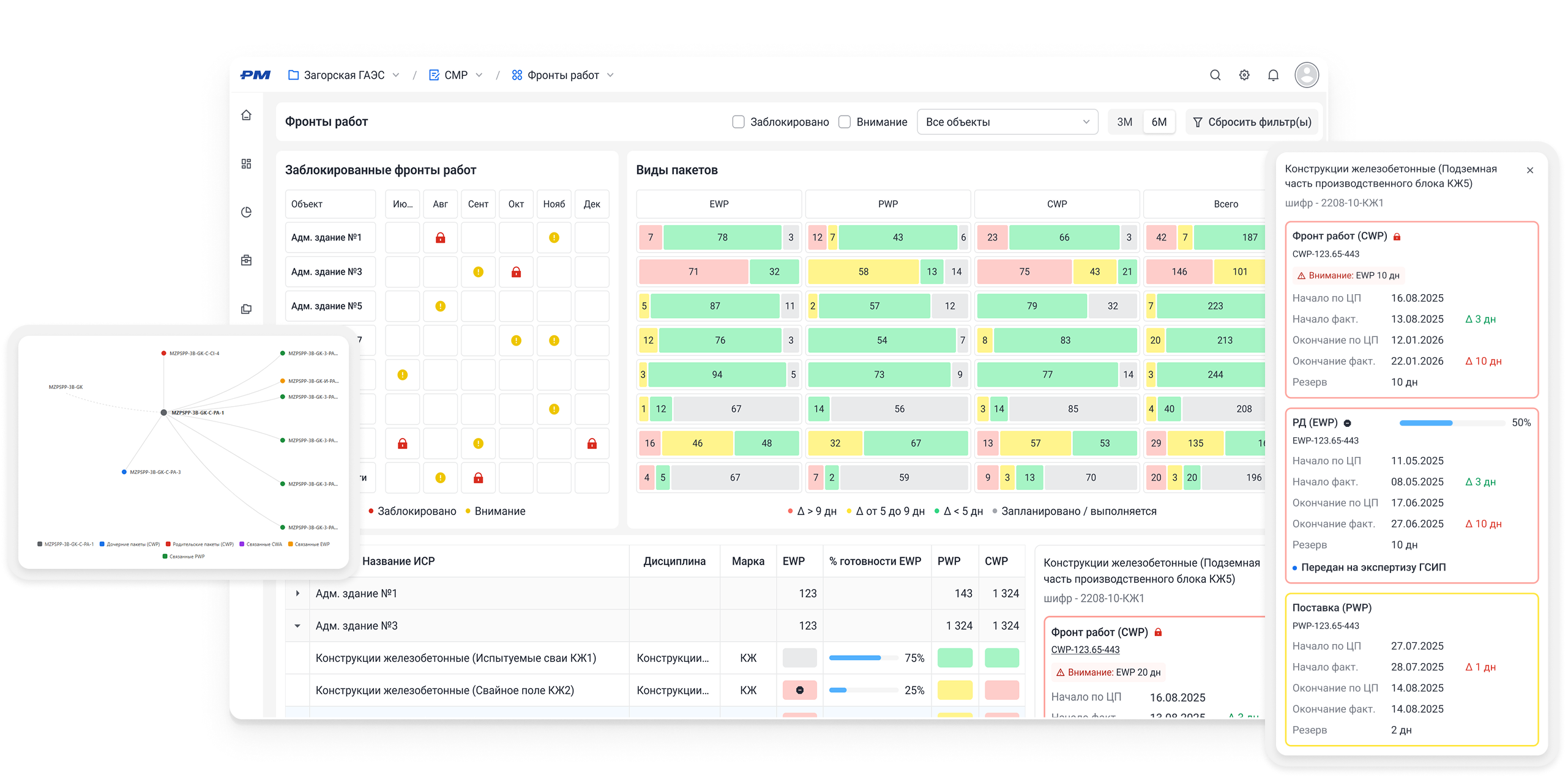
Task: Open user profile avatar
Action: (x=1306, y=75)
